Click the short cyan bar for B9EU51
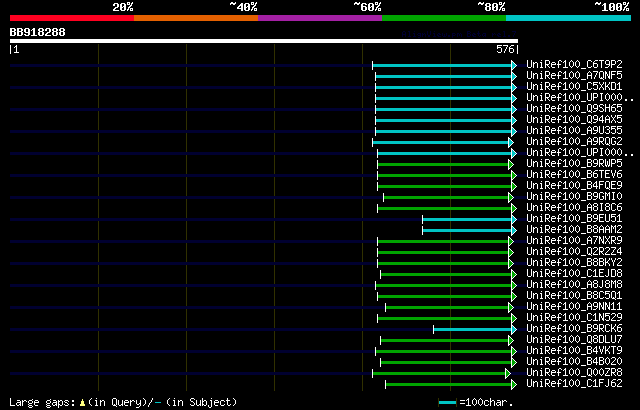The height and width of the screenshot is (410, 640). pos(467,219)
